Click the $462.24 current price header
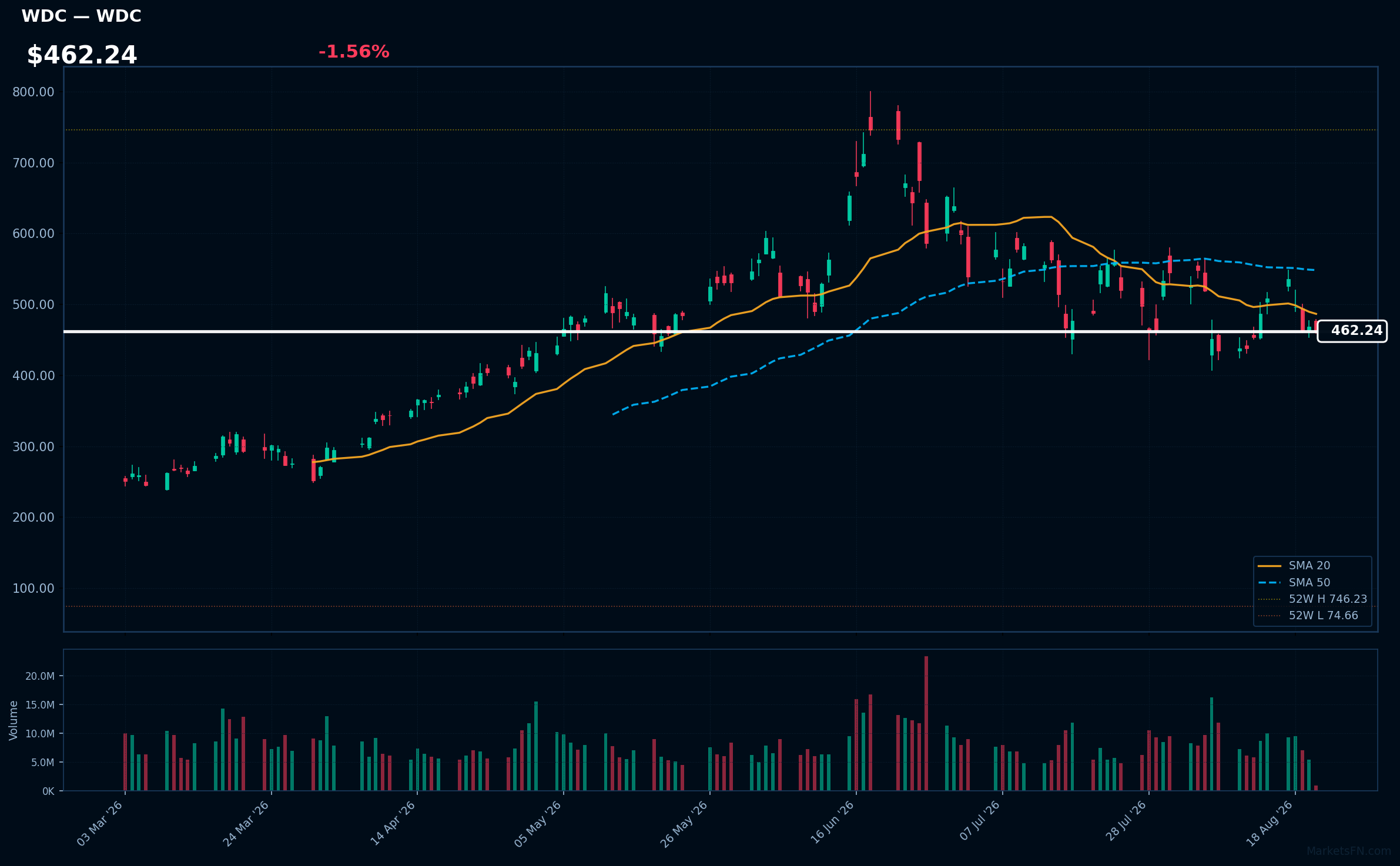The height and width of the screenshot is (866, 1400). (82, 55)
